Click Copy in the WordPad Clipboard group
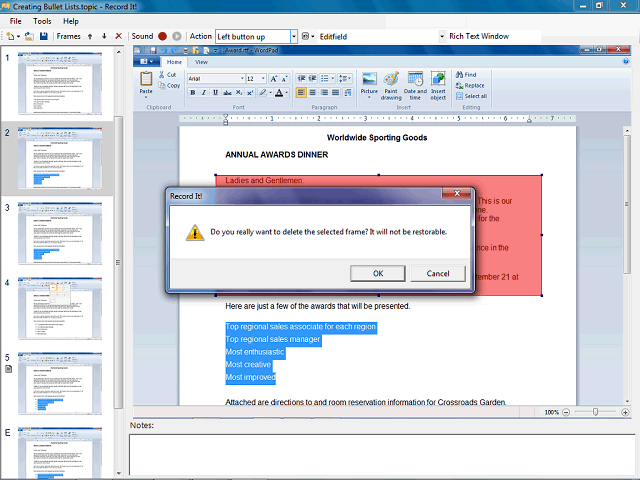The height and width of the screenshot is (480, 640). (169, 85)
